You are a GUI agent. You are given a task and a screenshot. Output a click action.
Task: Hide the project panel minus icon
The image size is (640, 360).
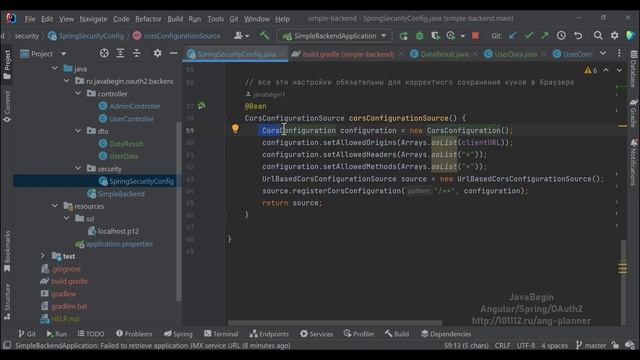(x=173, y=53)
